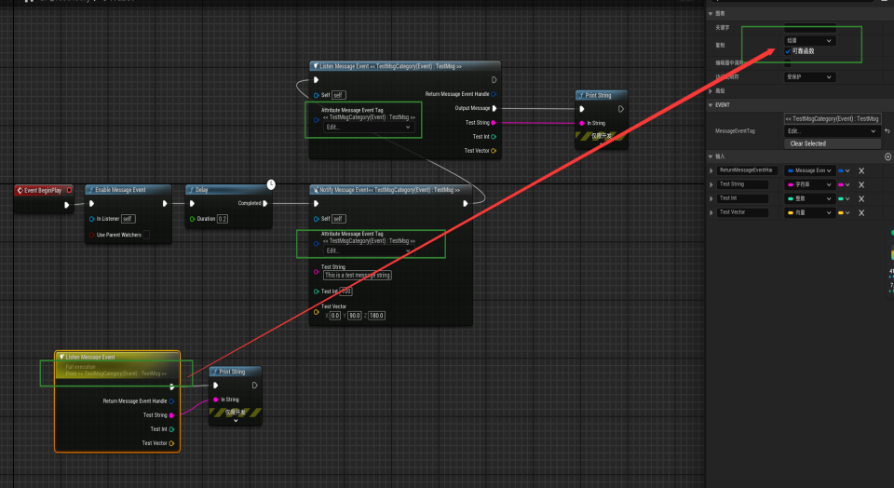Viewport: 894px width, 488px height.
Task: Click the Duration 0.2 value field
Action: tap(222, 219)
